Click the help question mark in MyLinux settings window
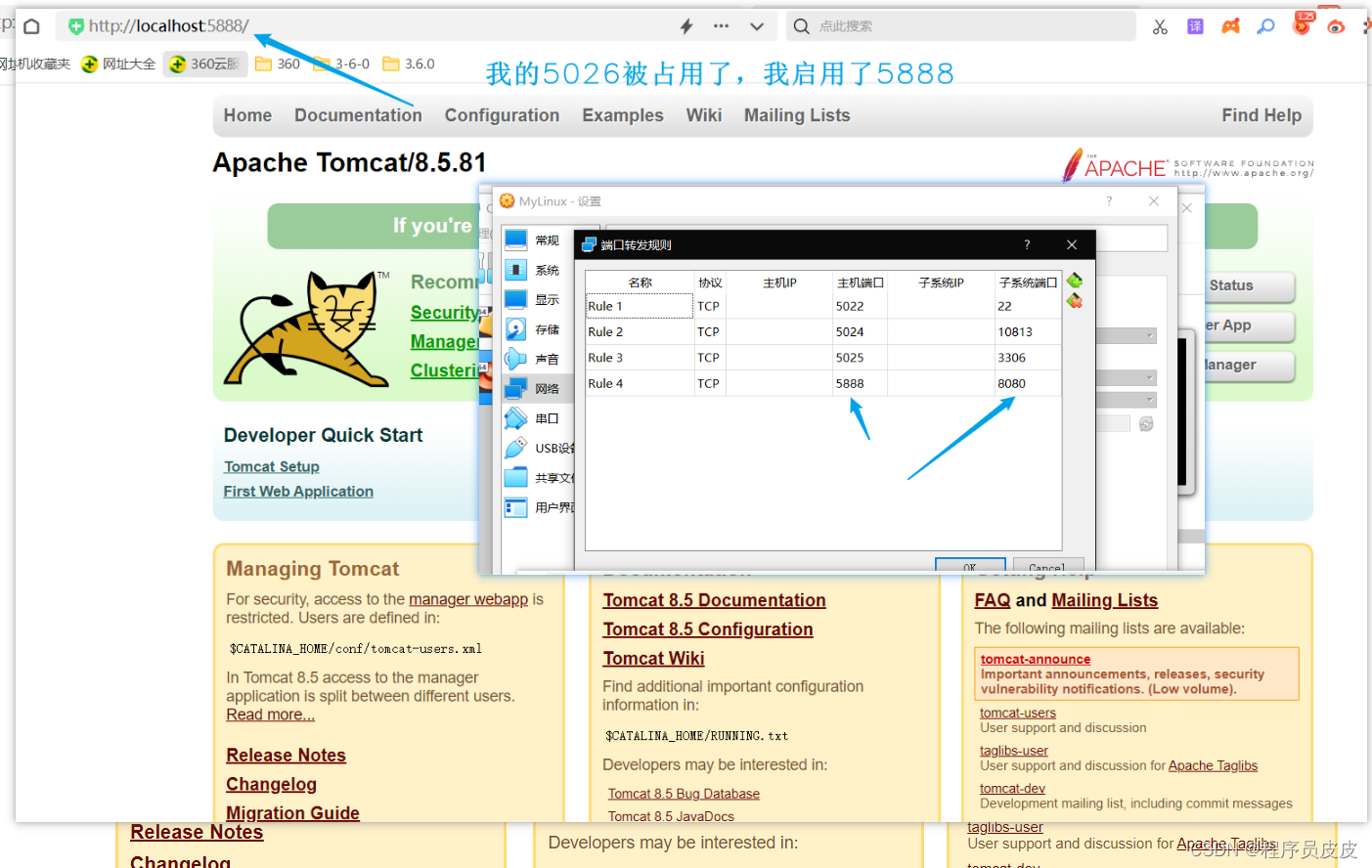Viewport: 1372px width, 868px height. tap(1109, 200)
